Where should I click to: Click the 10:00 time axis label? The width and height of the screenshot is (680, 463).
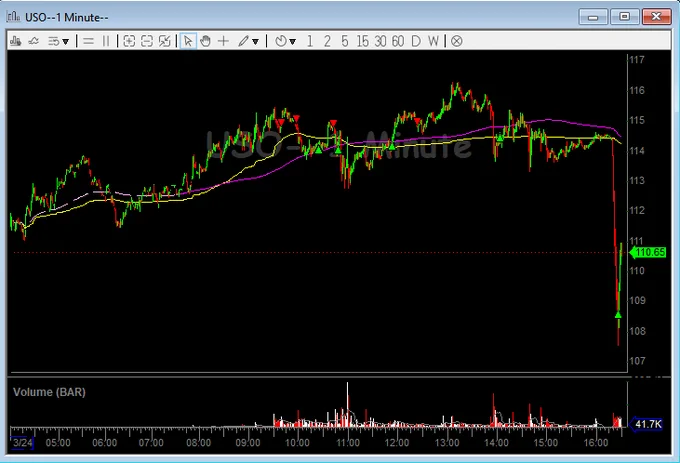pyautogui.click(x=297, y=443)
